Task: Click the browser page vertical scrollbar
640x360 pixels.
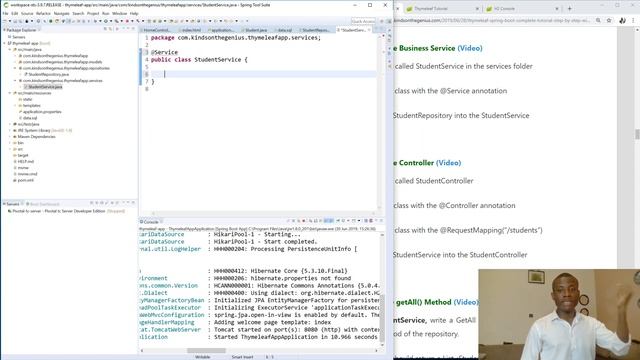Action: tap(637, 135)
